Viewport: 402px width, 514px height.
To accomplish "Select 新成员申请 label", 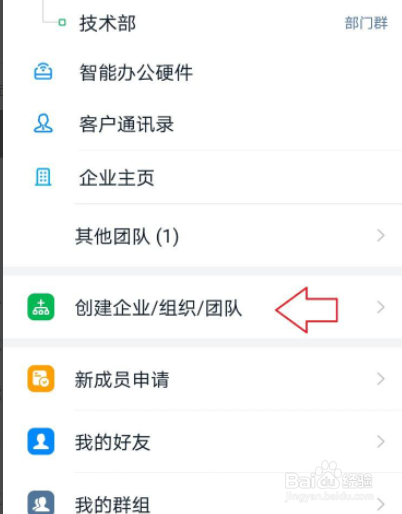I will coord(122,379).
